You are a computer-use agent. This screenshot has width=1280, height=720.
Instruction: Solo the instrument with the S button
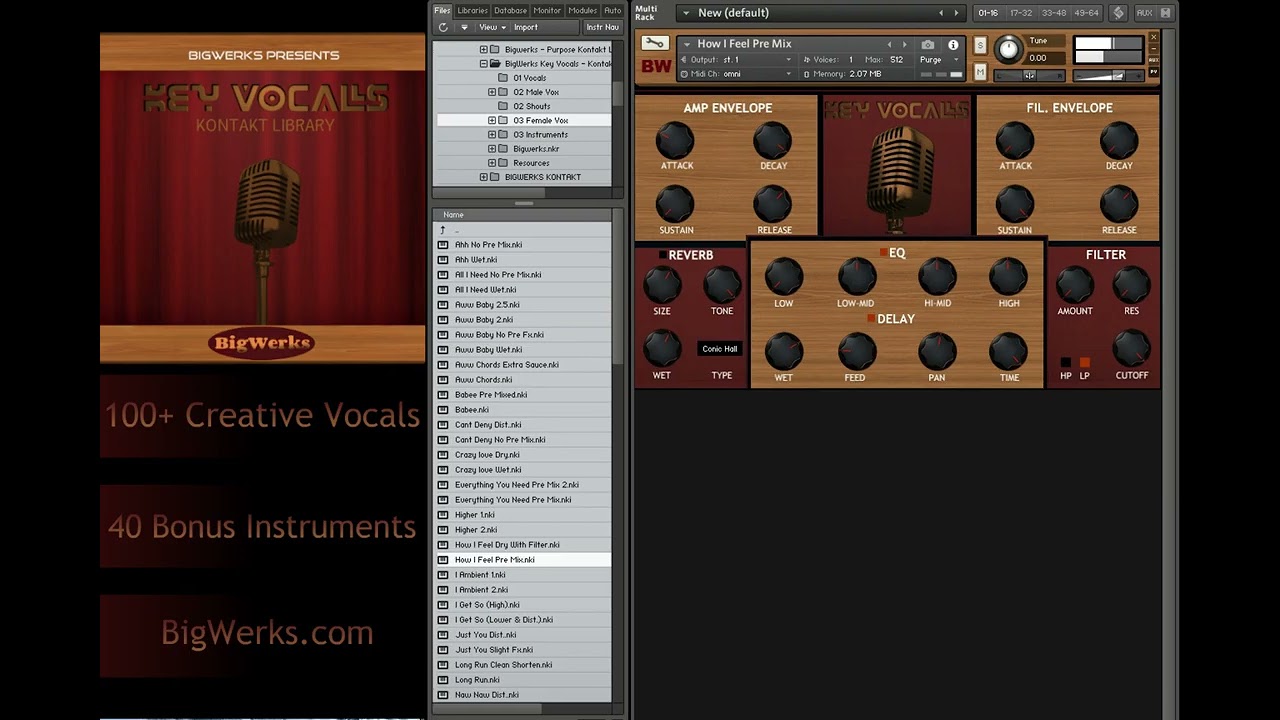[980, 46]
